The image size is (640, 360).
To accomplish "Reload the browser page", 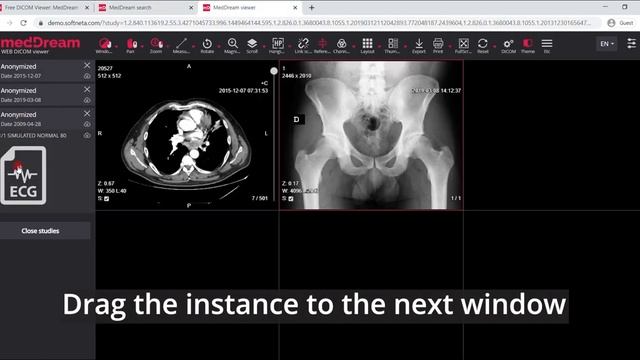I will pyautogui.click(x=23, y=23).
